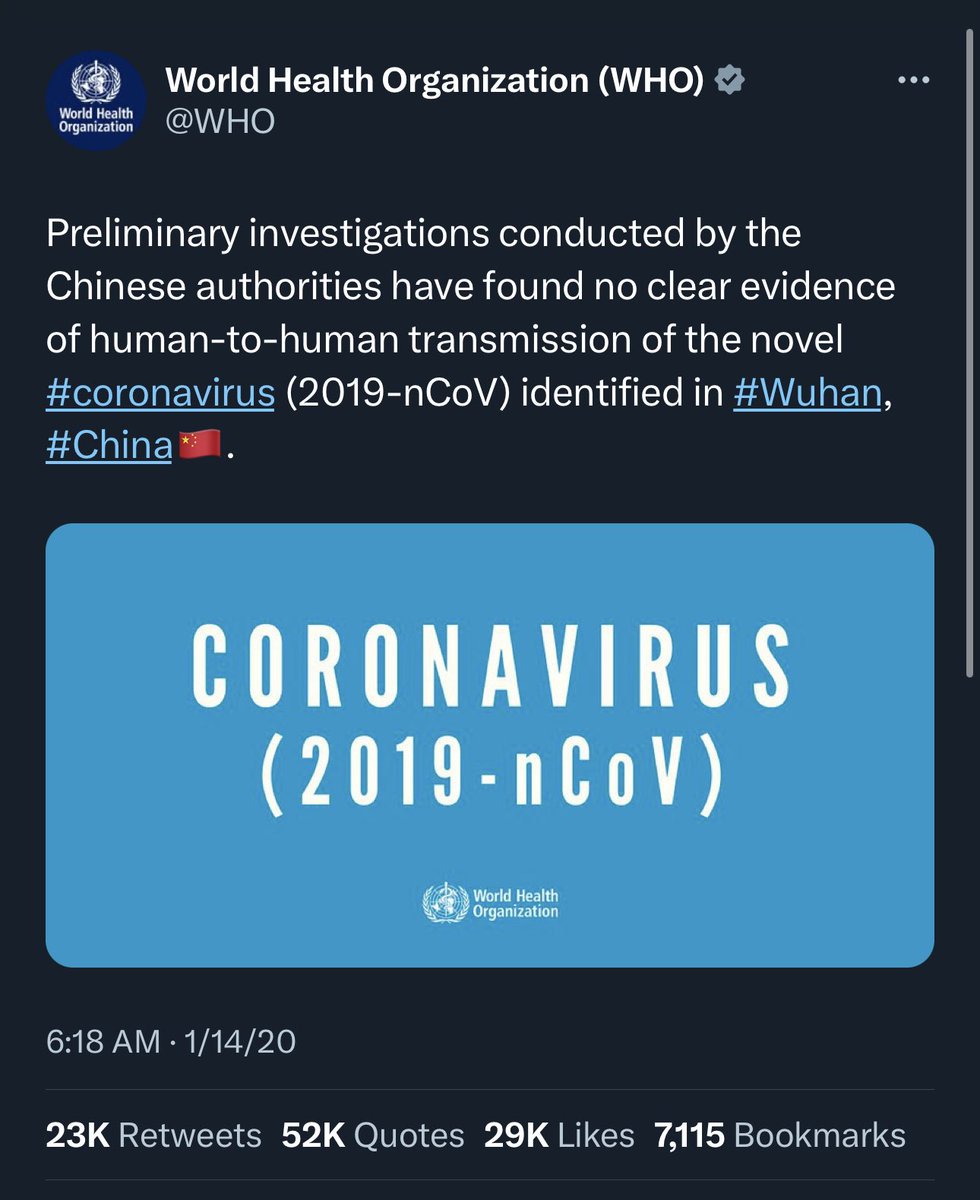The width and height of the screenshot is (980, 1200).
Task: Click the verified badge next to WHO
Action: (732, 82)
